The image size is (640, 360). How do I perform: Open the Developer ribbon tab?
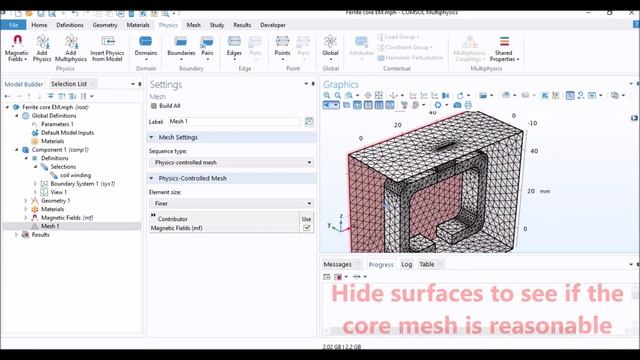273,25
